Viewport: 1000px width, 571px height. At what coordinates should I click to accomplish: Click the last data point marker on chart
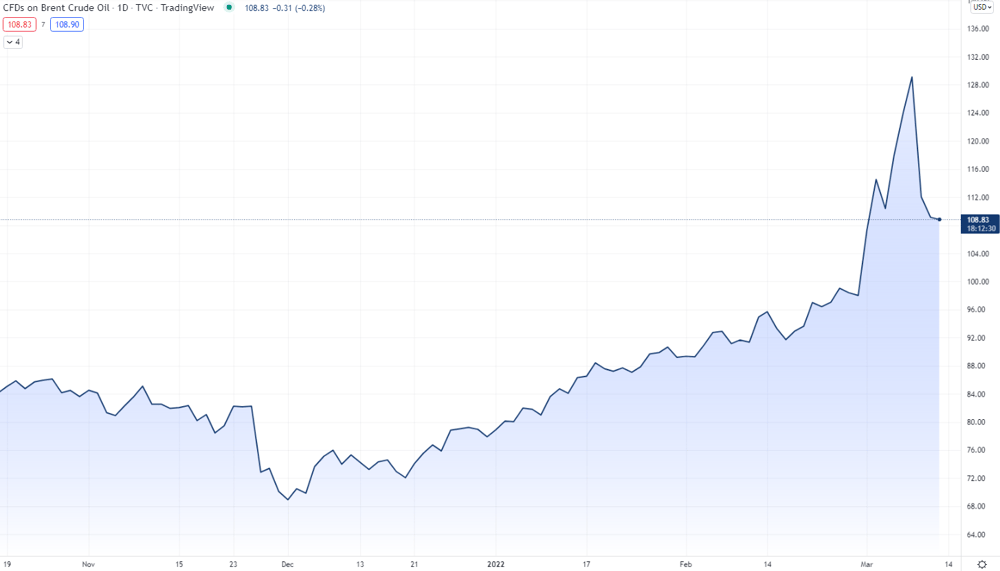pos(939,219)
